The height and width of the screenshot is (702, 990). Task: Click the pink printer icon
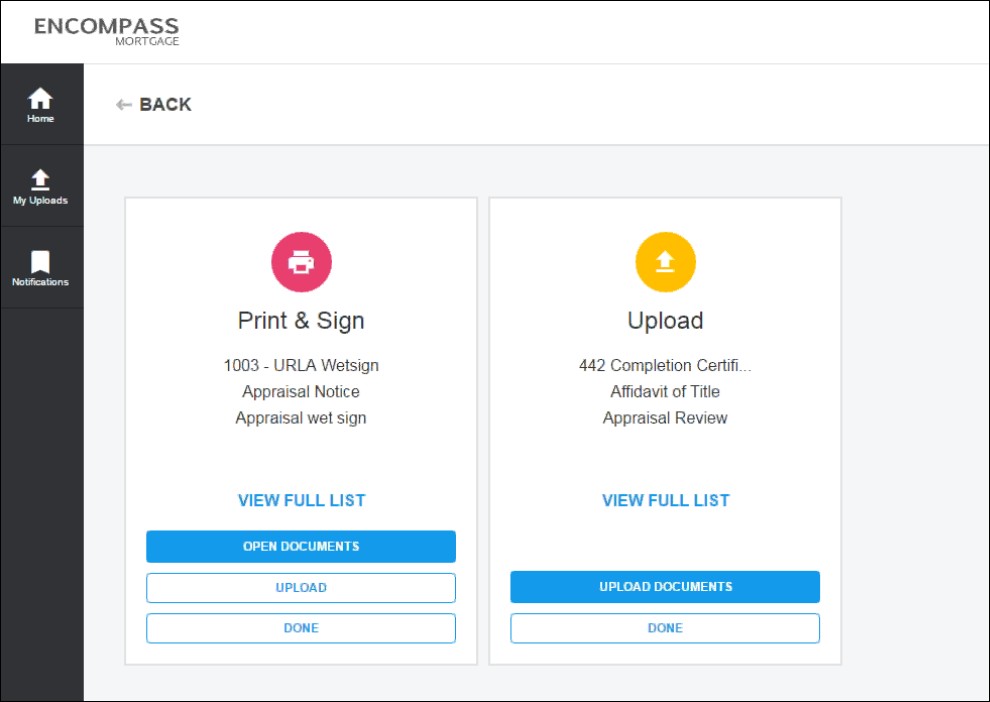(301, 262)
